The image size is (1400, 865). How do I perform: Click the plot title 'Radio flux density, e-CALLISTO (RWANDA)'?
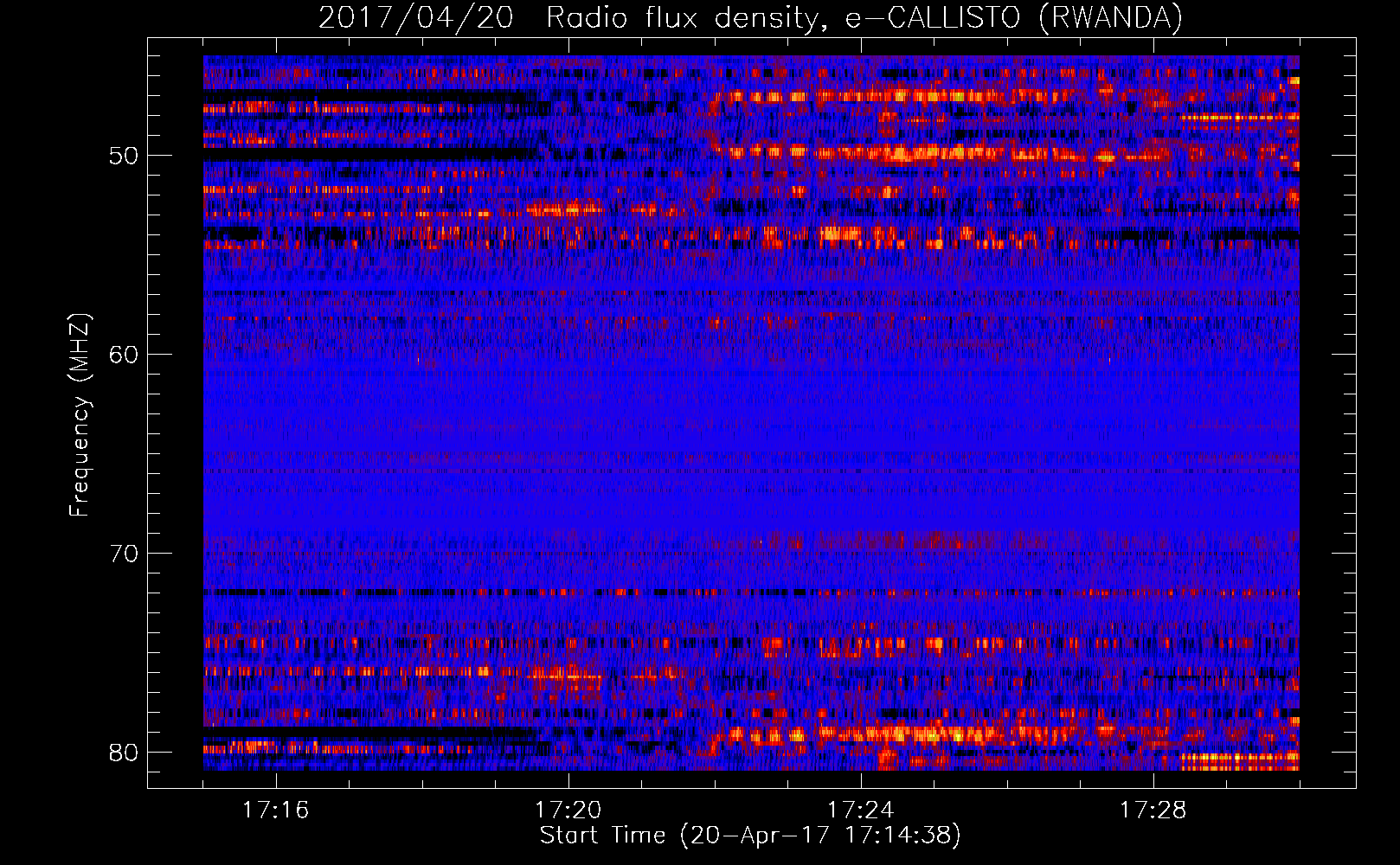(x=864, y=18)
